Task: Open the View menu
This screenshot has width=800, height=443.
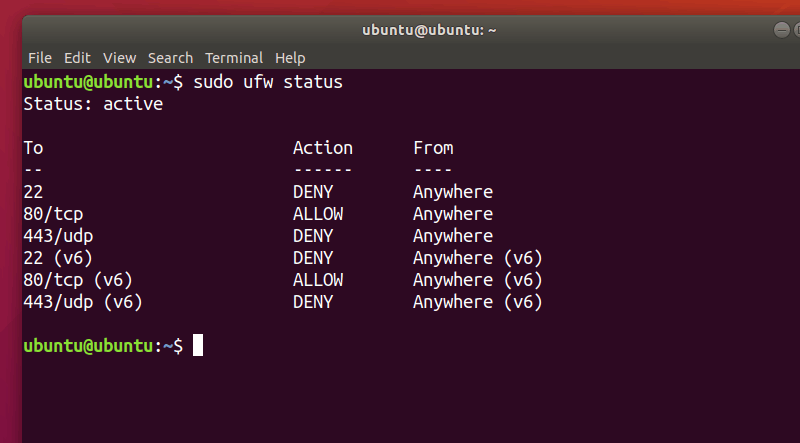Action: pyautogui.click(x=119, y=58)
